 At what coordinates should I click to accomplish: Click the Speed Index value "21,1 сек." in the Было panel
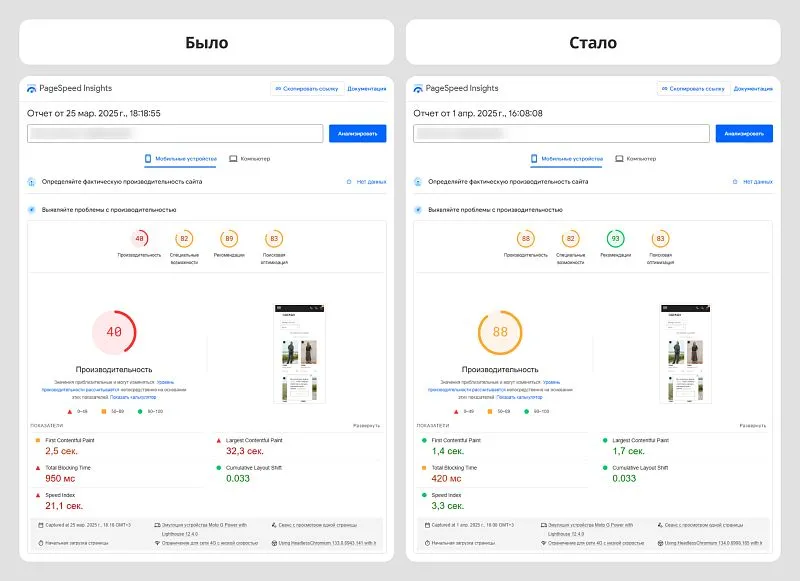point(64,506)
